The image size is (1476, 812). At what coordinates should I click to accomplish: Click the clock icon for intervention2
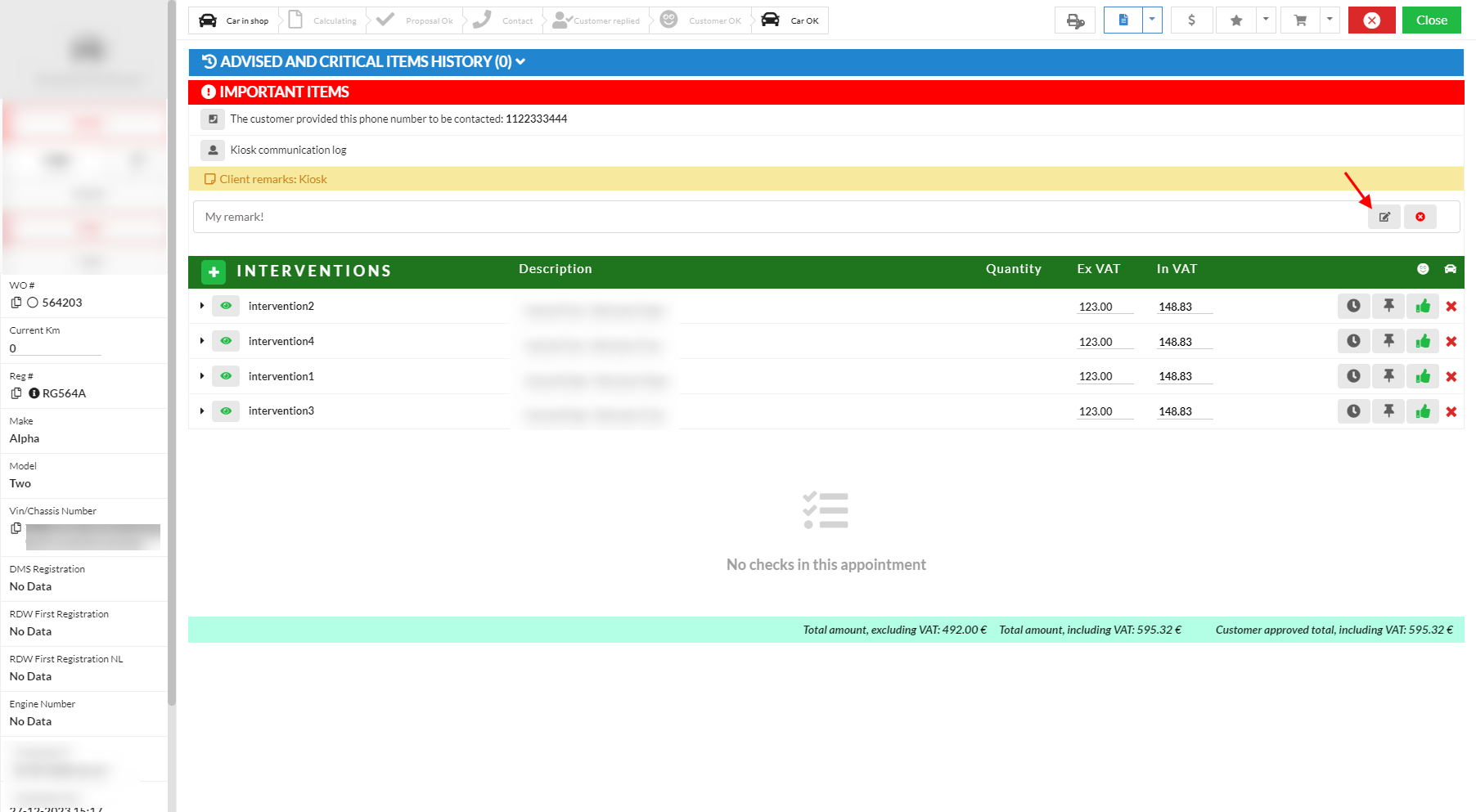pos(1353,306)
